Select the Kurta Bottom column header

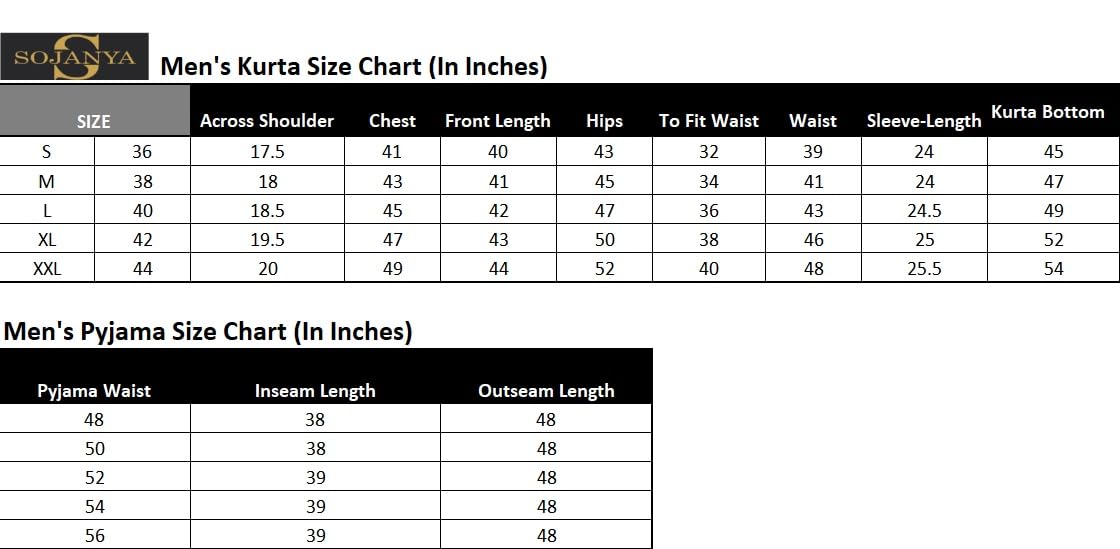pos(1048,112)
